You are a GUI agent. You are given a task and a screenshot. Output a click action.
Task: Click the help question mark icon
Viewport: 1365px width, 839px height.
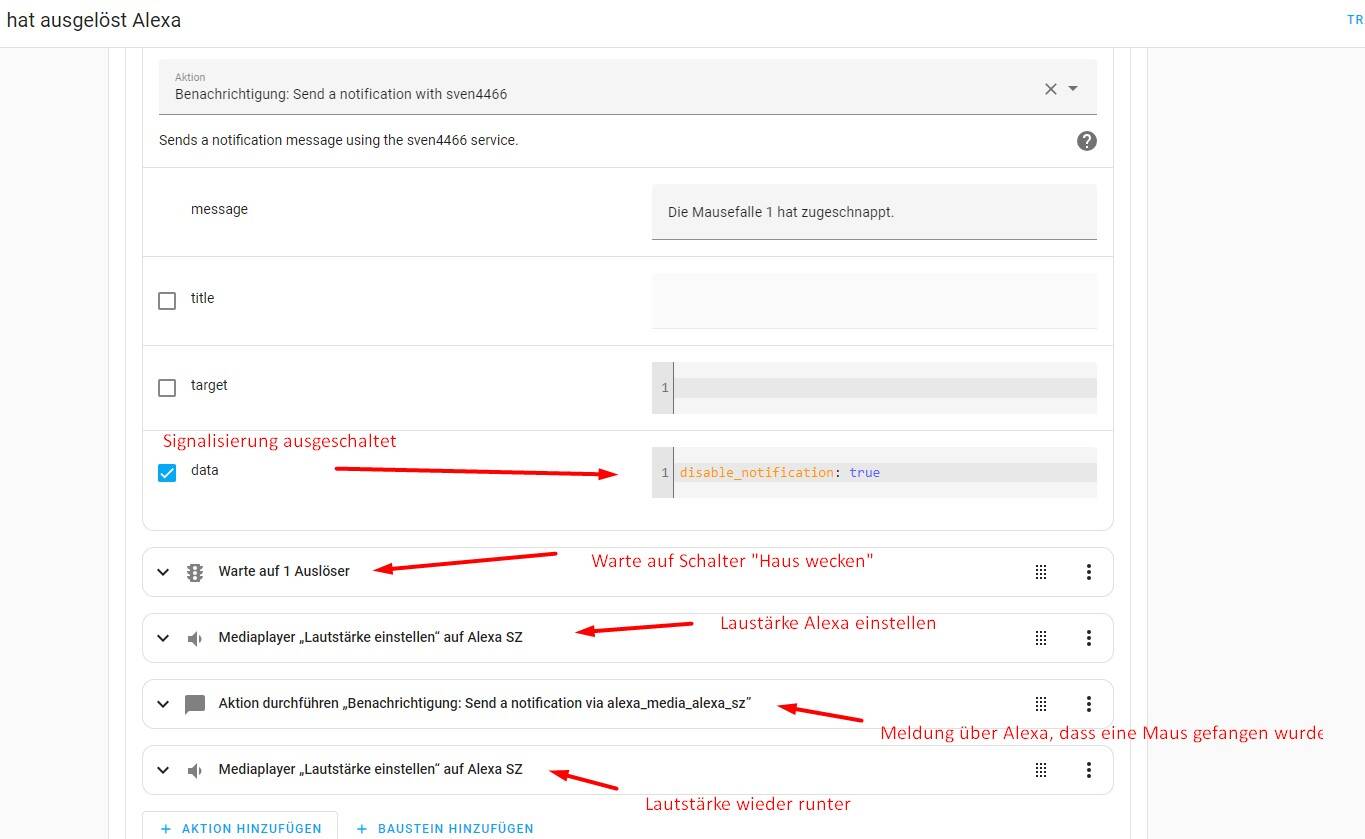point(1086,141)
